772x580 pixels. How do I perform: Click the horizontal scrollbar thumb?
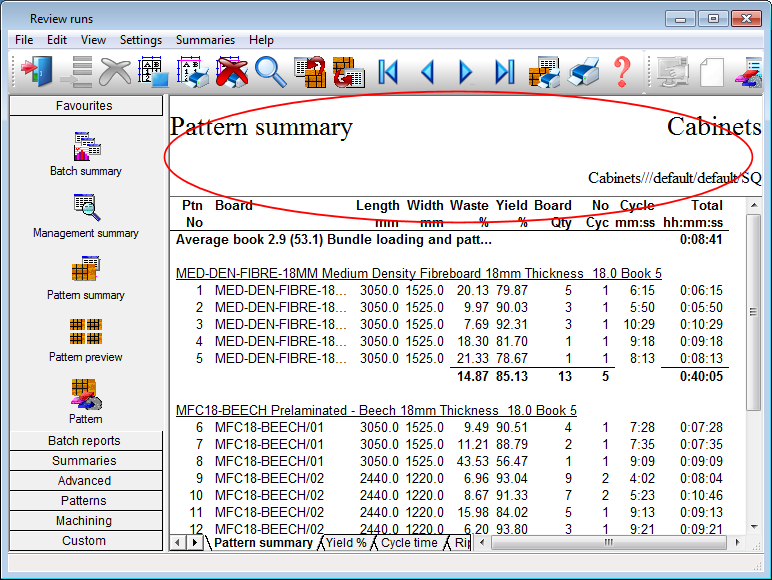pyautogui.click(x=609, y=543)
